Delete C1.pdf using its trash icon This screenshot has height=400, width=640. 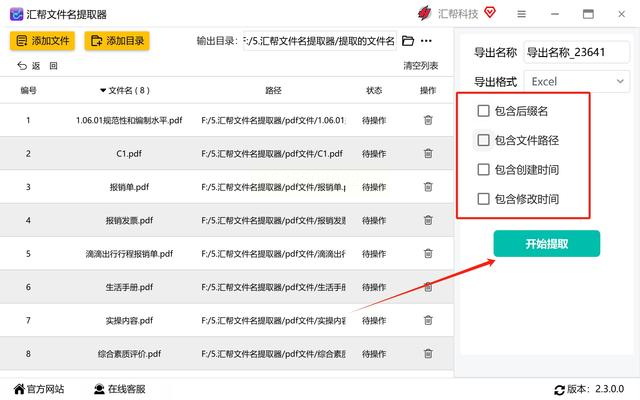click(428, 153)
